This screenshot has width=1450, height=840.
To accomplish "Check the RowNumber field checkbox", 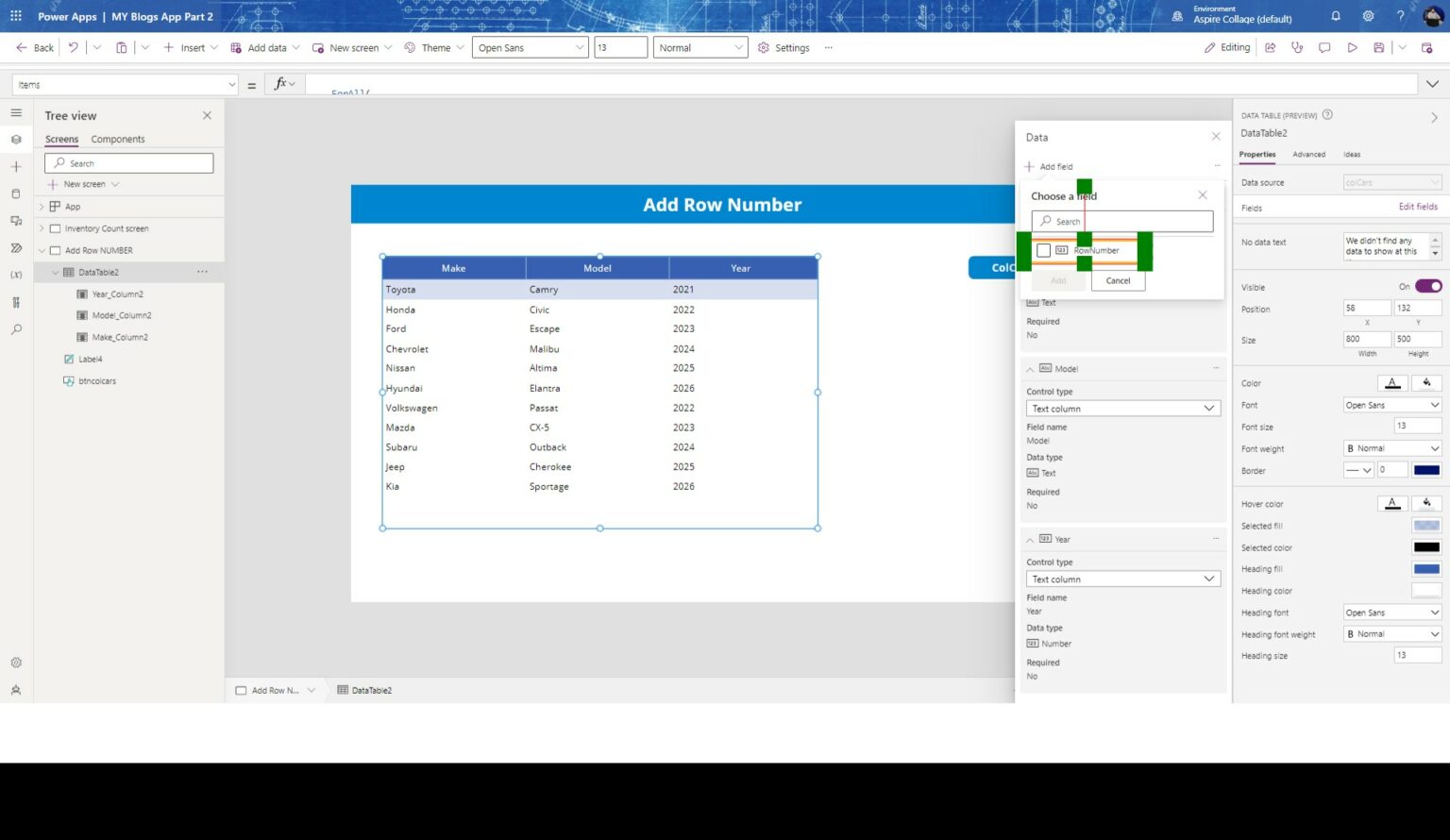I will [1043, 250].
